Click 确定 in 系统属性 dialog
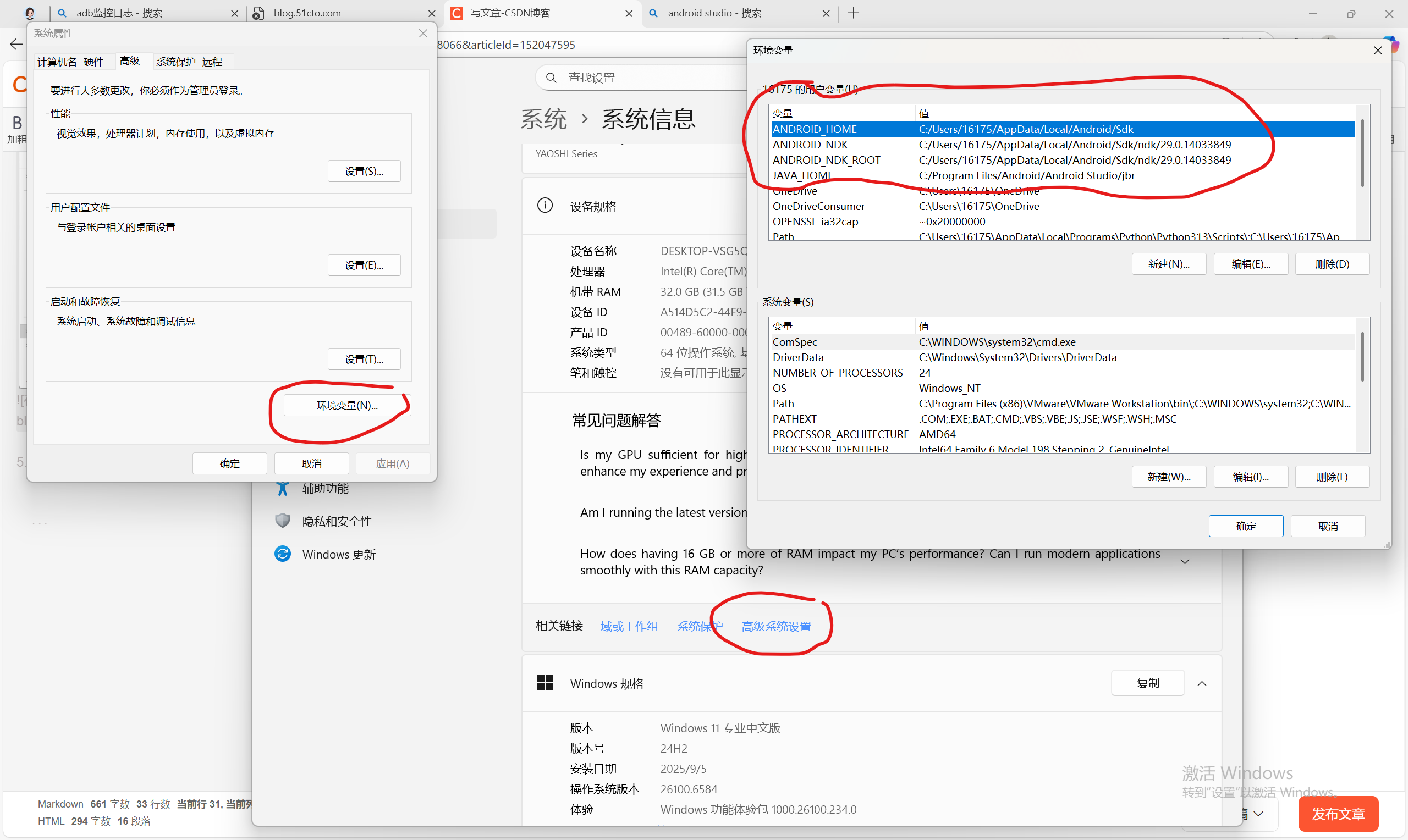Viewport: 1408px width, 840px height. (229, 463)
